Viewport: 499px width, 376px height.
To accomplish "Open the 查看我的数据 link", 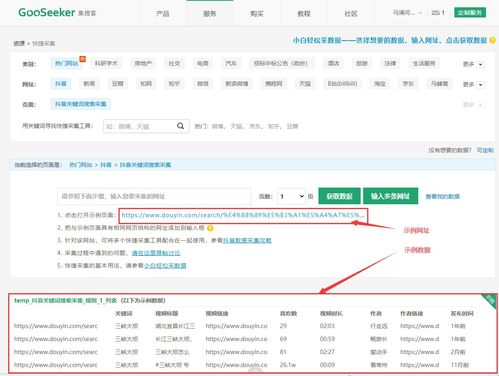I will click(x=442, y=197).
